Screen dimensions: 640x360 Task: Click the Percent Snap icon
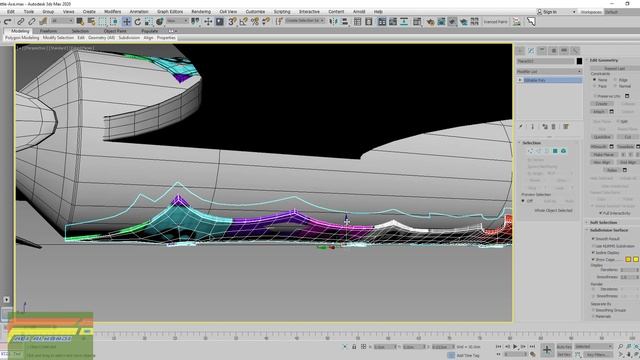[x=255, y=22]
